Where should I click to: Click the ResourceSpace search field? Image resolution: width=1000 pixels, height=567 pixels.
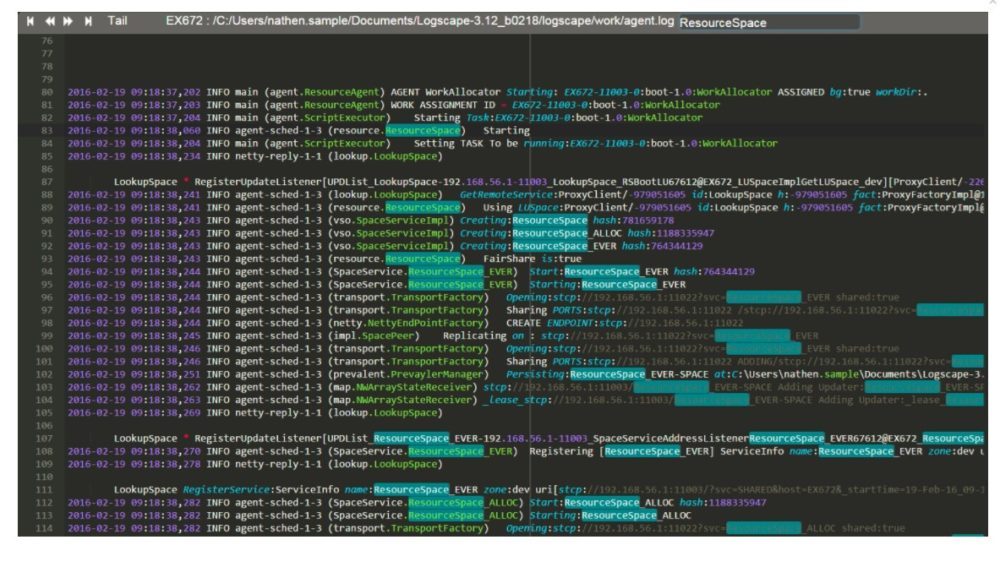click(767, 22)
